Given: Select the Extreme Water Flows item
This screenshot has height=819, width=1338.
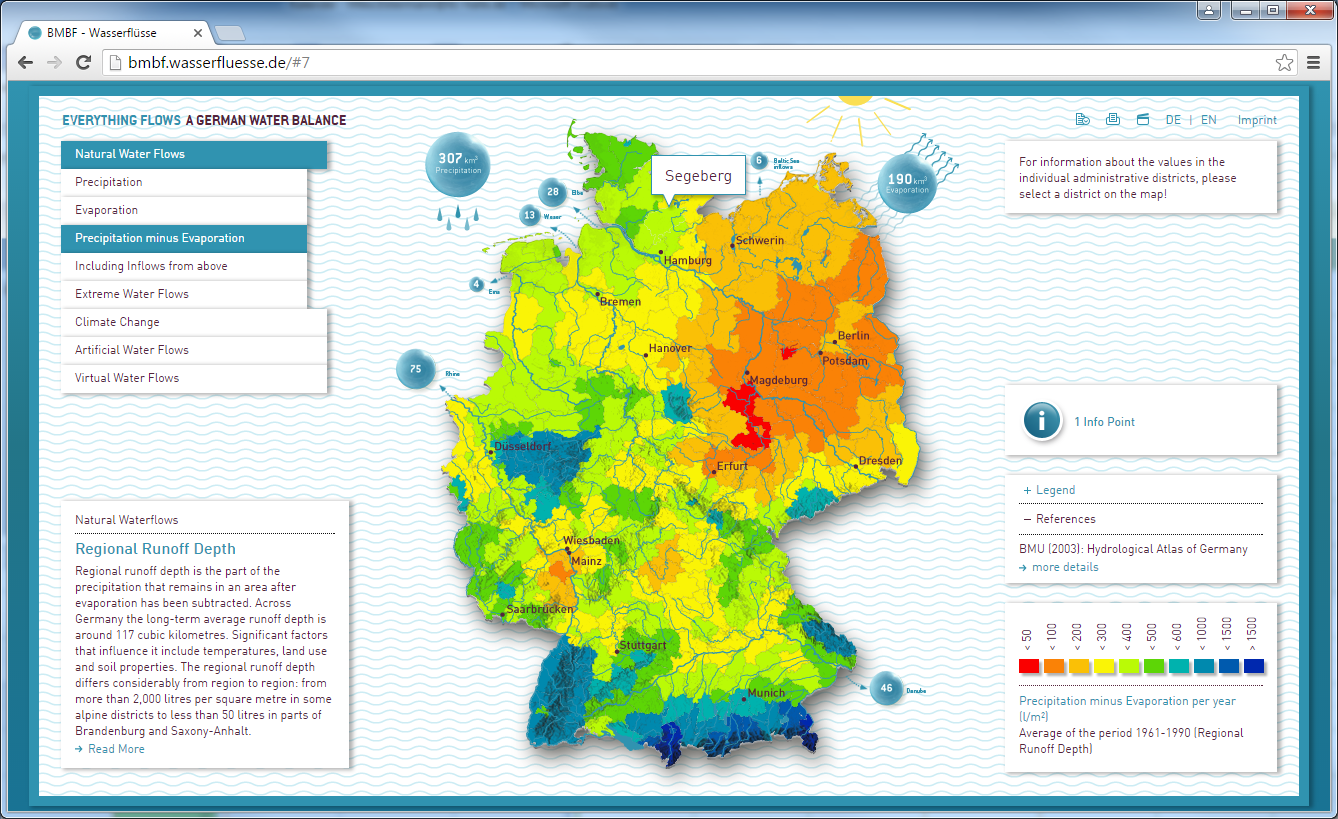Looking at the screenshot, I should (x=184, y=294).
